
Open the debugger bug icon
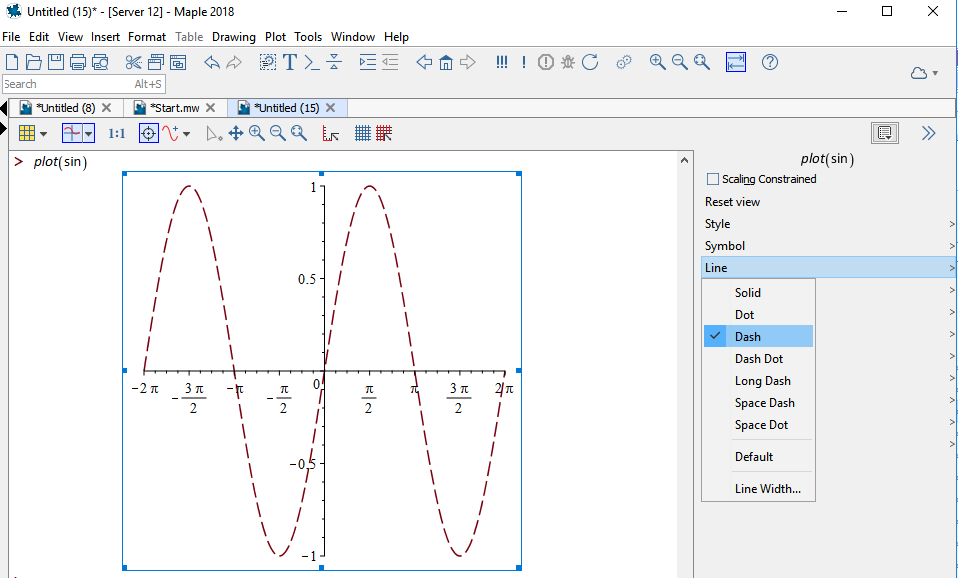pyautogui.click(x=568, y=62)
